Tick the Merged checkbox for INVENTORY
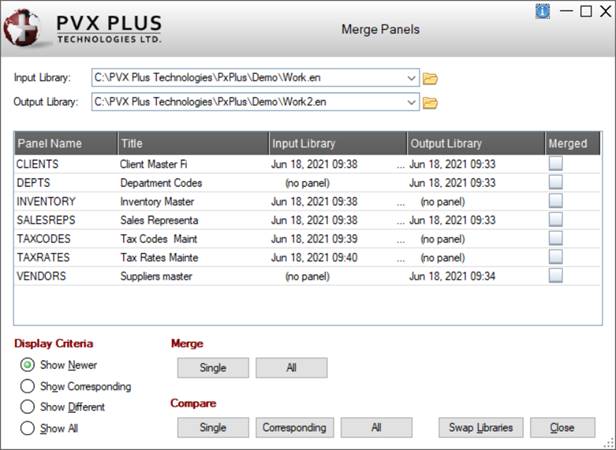Viewport: 616px width, 450px height. tap(556, 201)
